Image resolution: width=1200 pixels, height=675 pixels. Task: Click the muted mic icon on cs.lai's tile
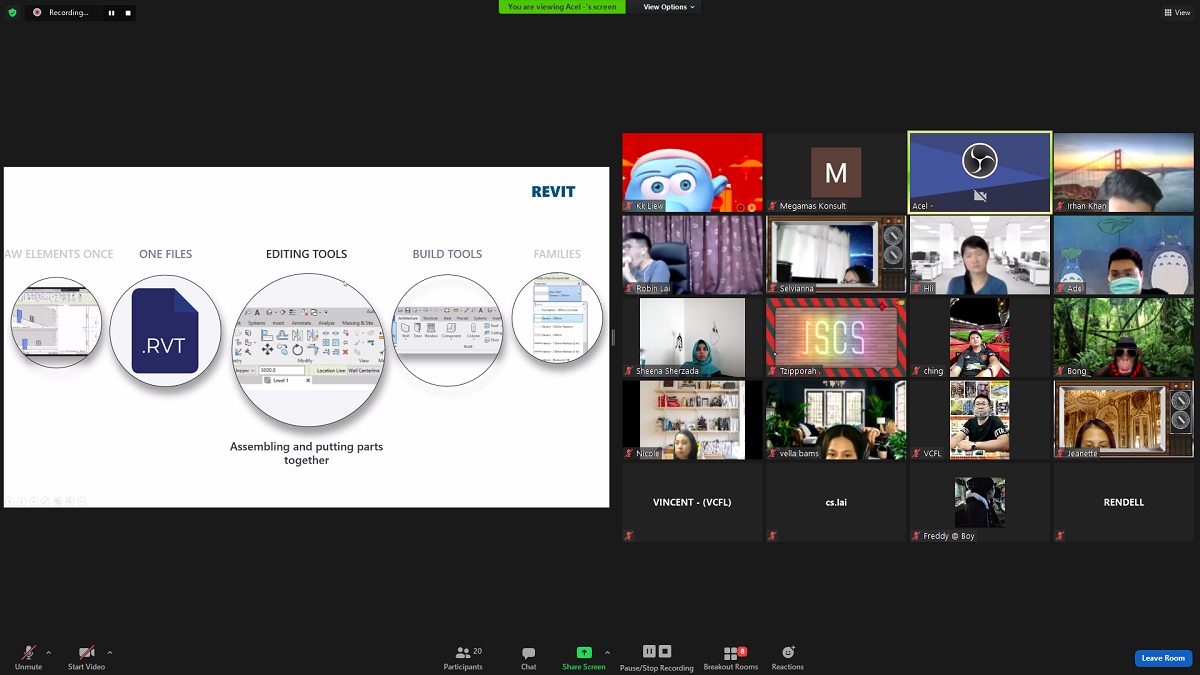pyautogui.click(x=773, y=536)
